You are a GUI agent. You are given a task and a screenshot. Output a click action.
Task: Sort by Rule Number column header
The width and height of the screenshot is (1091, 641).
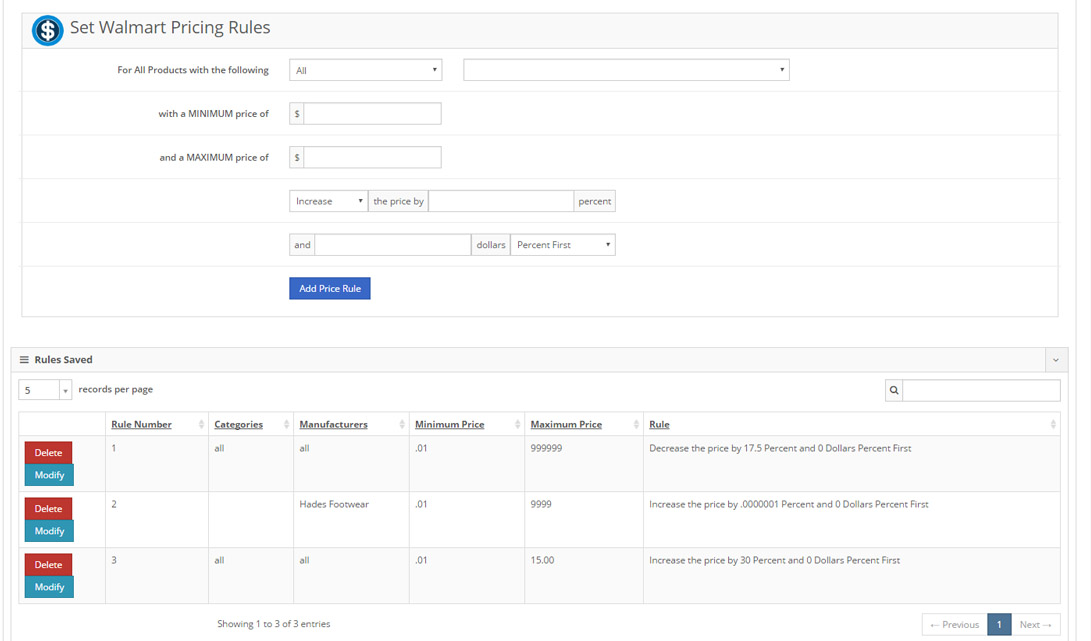click(x=141, y=425)
